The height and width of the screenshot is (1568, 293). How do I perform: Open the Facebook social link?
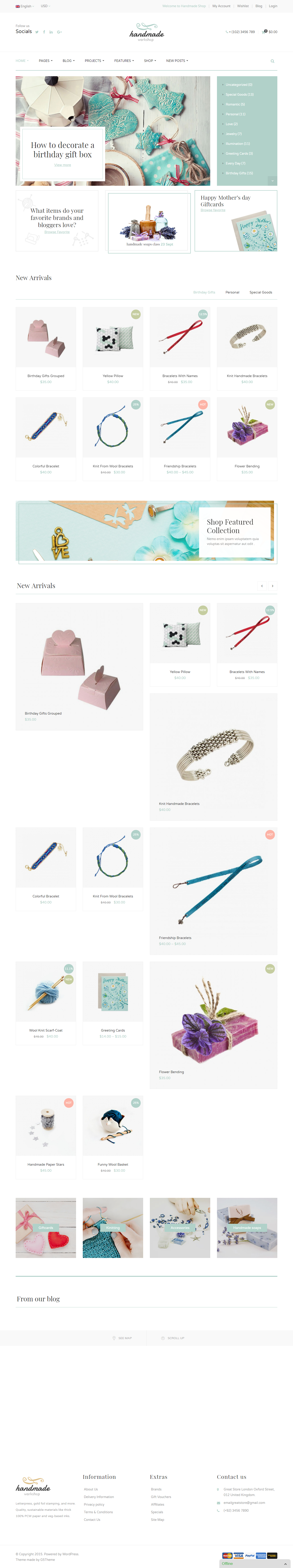[x=44, y=32]
